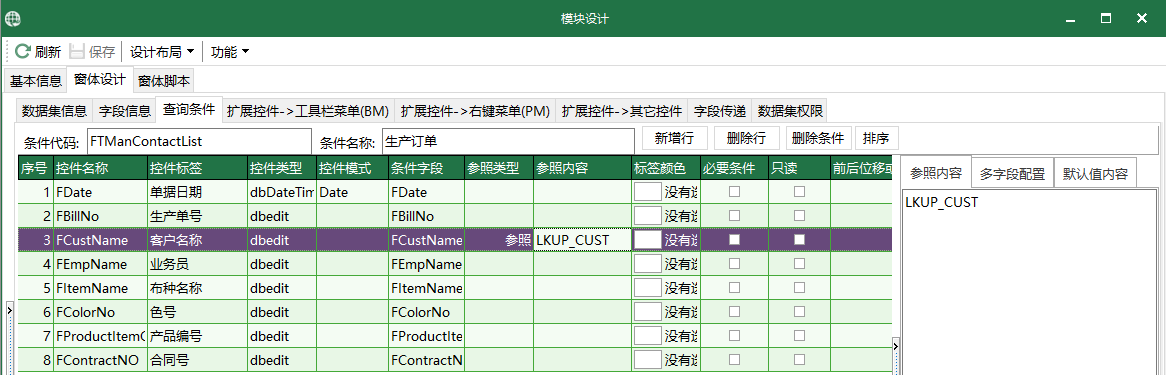This screenshot has width=1166, height=375.
Task: Open 扩展控件->右键菜单(PM) tab
Action: click(475, 112)
